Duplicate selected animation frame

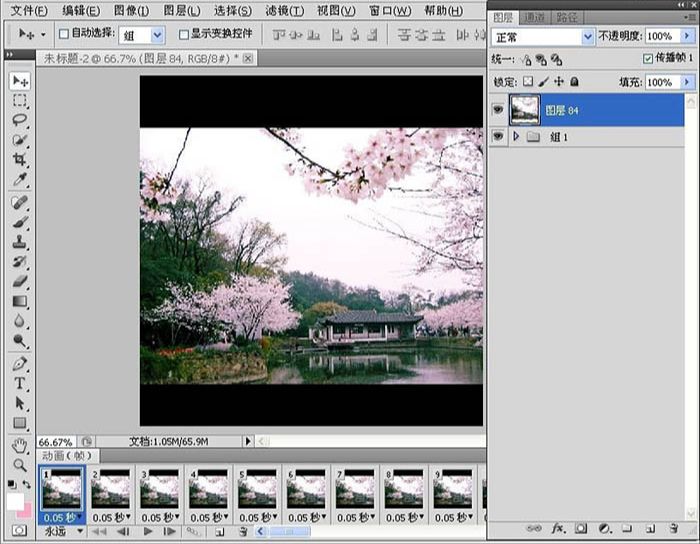point(220,532)
